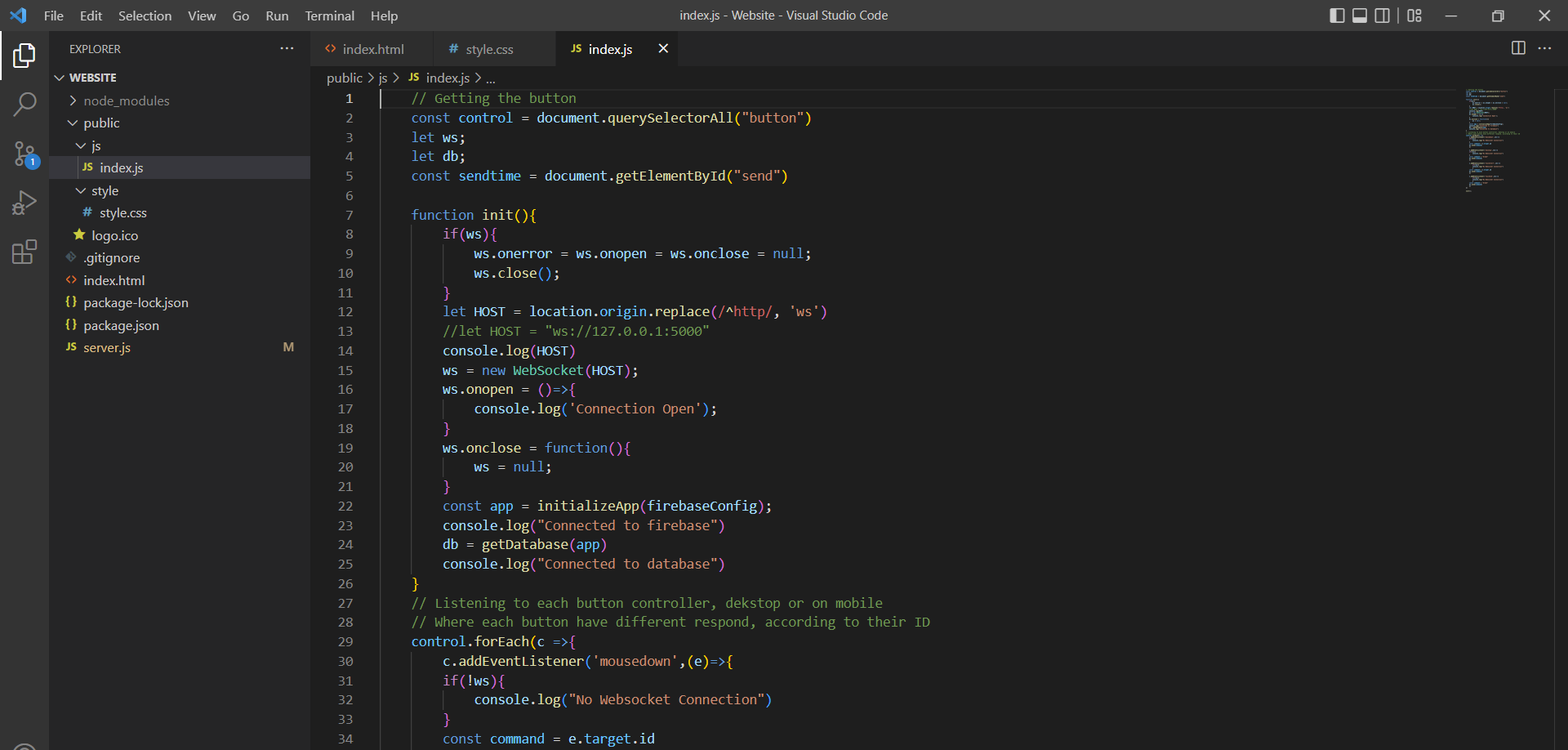This screenshot has width=1568, height=750.
Task: Toggle the bottom panel visibility
Action: tap(1360, 16)
